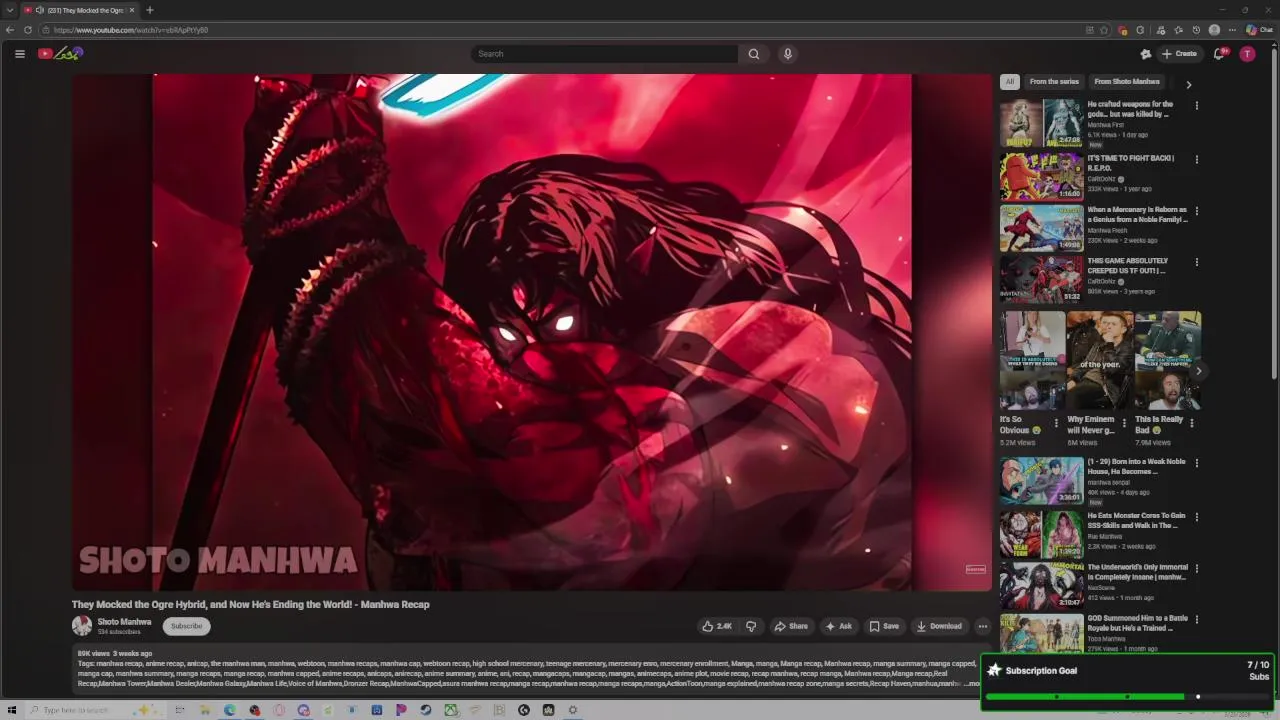Viewport: 1280px width, 720px height.
Task: Save the video to a playlist
Action: 884,626
